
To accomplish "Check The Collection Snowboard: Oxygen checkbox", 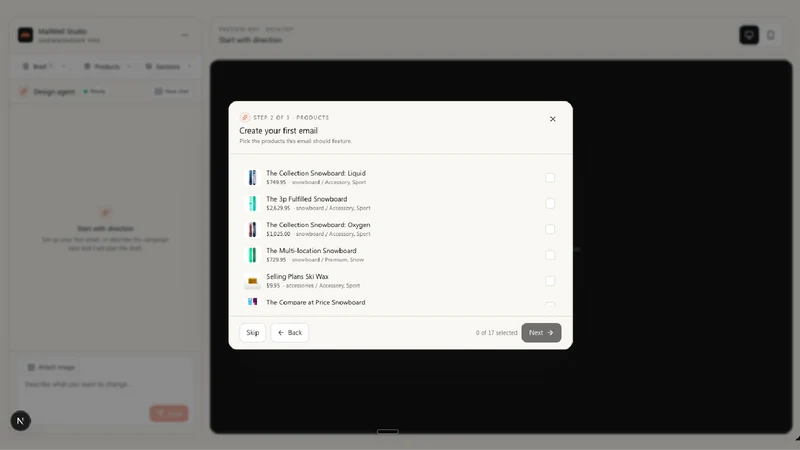I will [x=550, y=229].
